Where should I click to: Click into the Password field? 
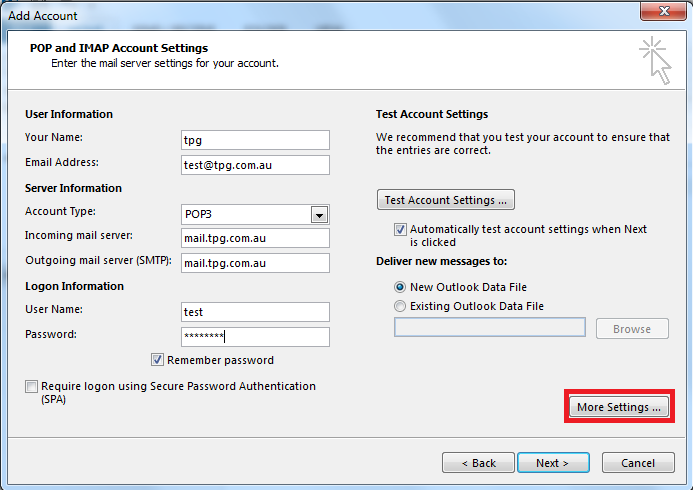255,337
